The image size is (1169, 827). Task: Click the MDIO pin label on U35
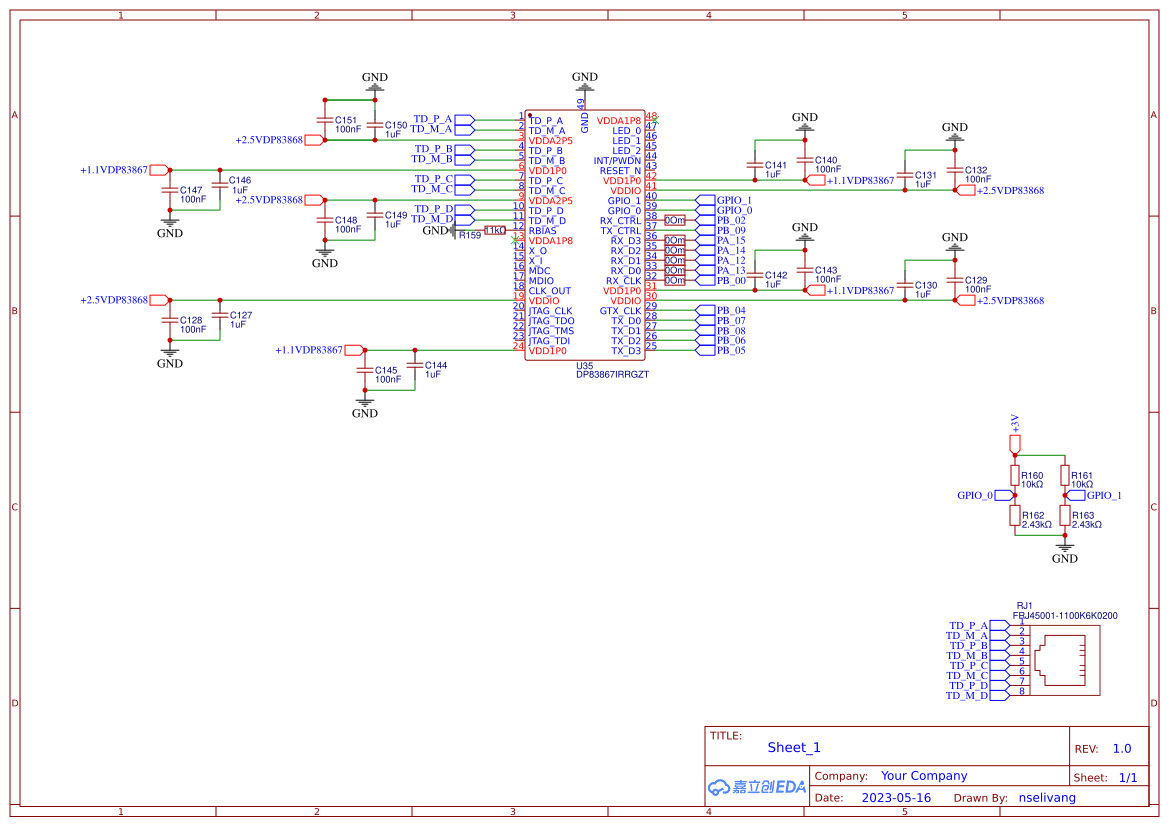(541, 281)
